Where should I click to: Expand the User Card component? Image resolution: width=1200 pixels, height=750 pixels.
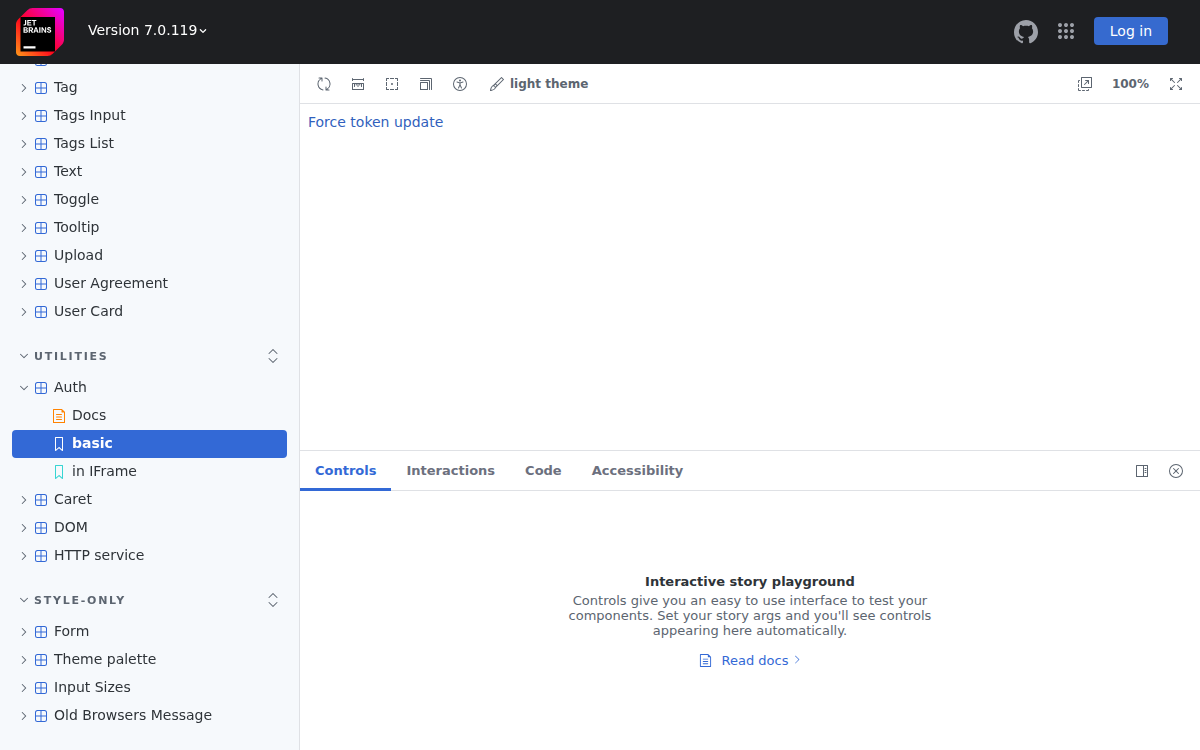(x=150, y=311)
